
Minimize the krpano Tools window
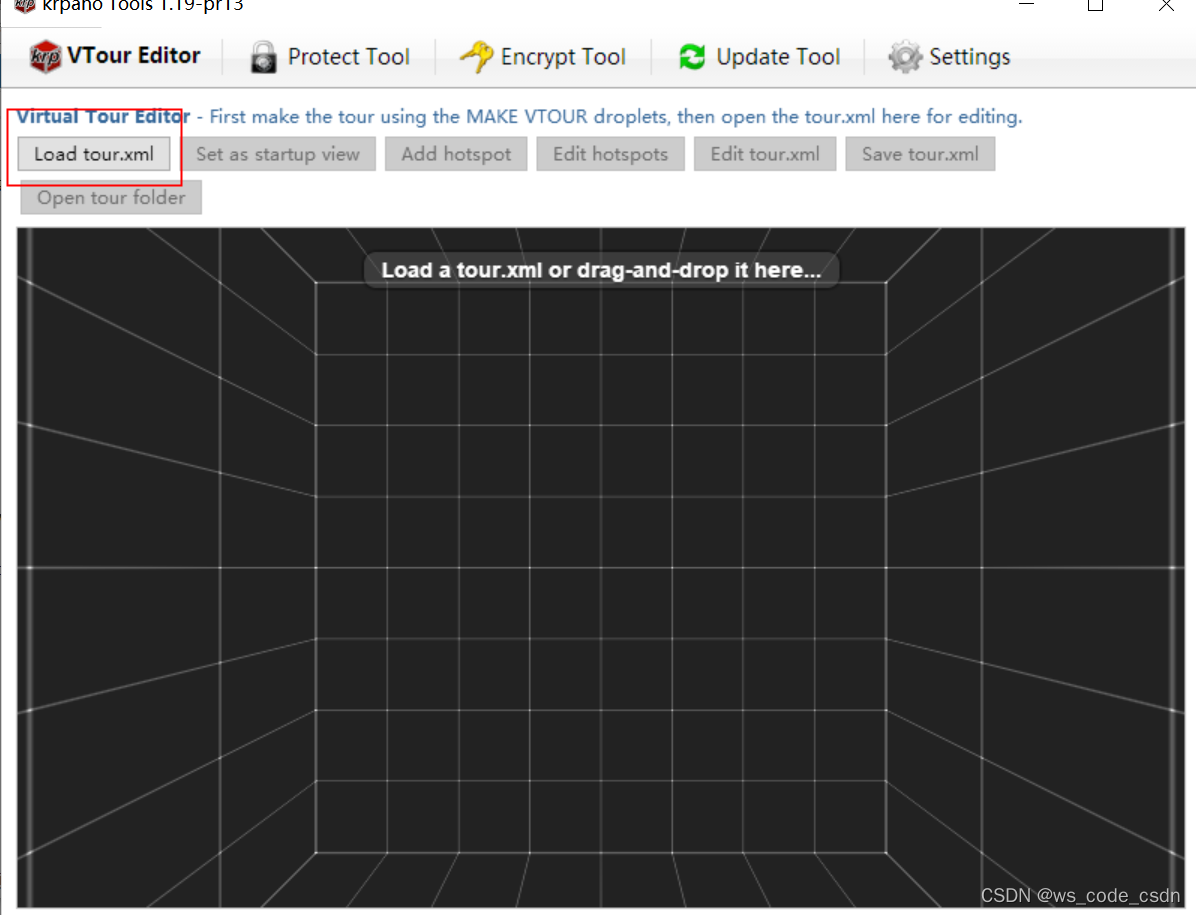pos(1027,5)
